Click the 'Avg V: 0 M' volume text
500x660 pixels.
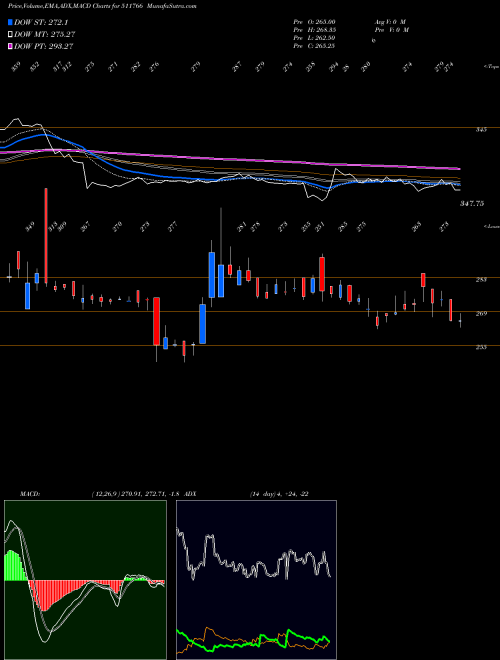point(390,22)
